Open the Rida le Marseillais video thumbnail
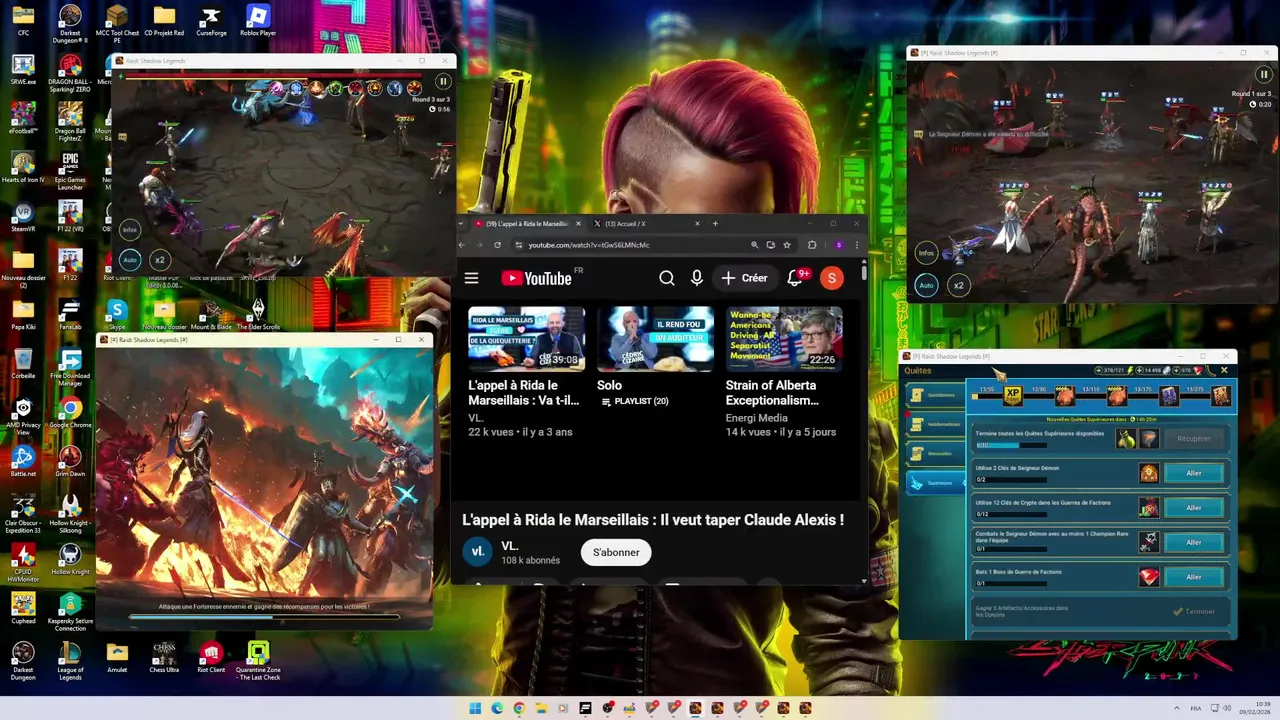 (x=526, y=338)
